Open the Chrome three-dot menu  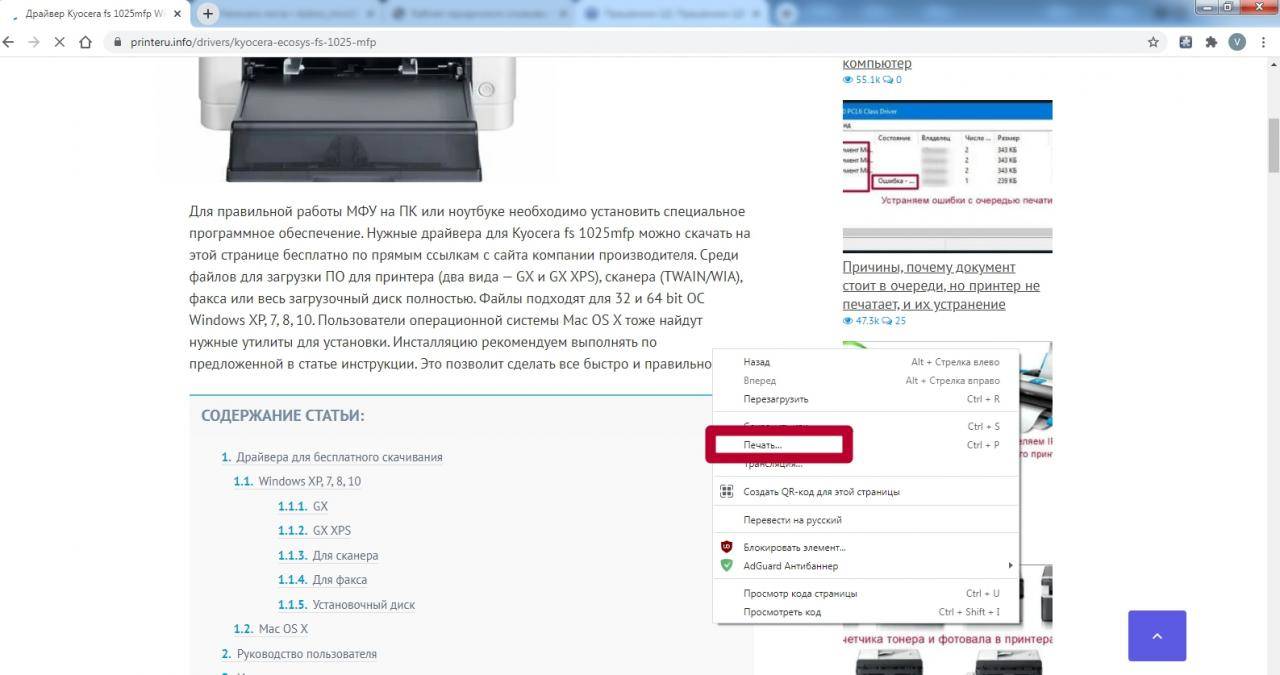pyautogui.click(x=1264, y=42)
